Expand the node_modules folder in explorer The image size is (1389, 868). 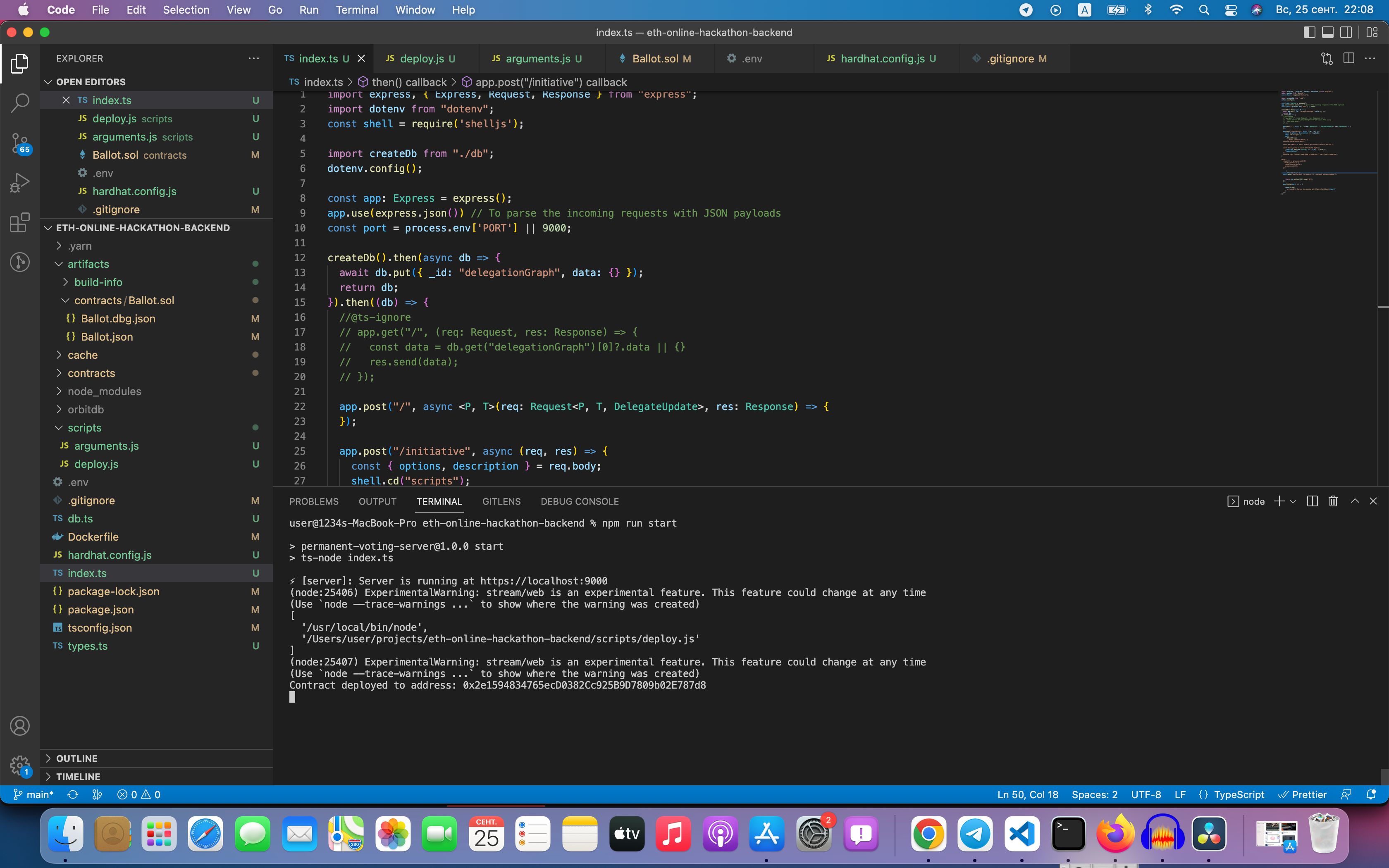coord(105,391)
